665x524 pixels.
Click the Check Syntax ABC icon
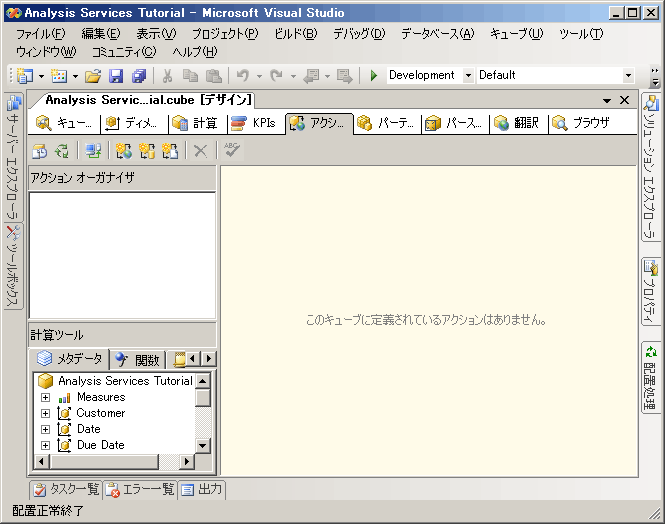232,150
